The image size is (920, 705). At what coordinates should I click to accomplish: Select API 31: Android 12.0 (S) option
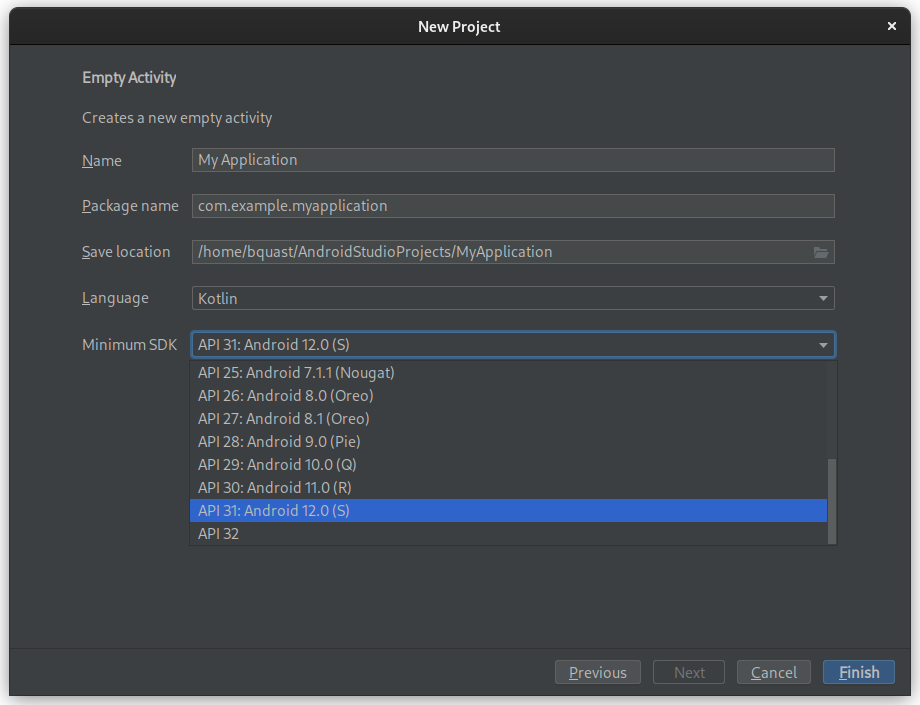pos(274,511)
